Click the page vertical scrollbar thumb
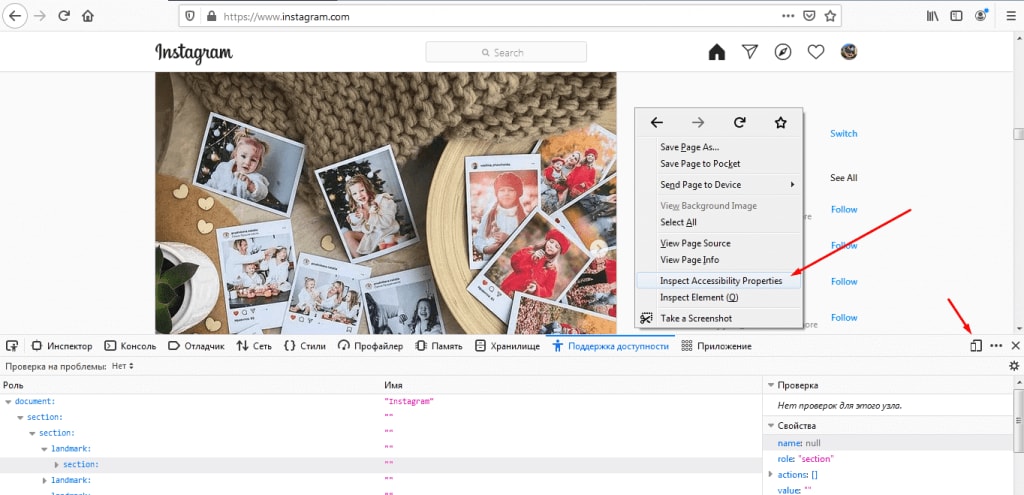The height and width of the screenshot is (495, 1024). point(1018,134)
